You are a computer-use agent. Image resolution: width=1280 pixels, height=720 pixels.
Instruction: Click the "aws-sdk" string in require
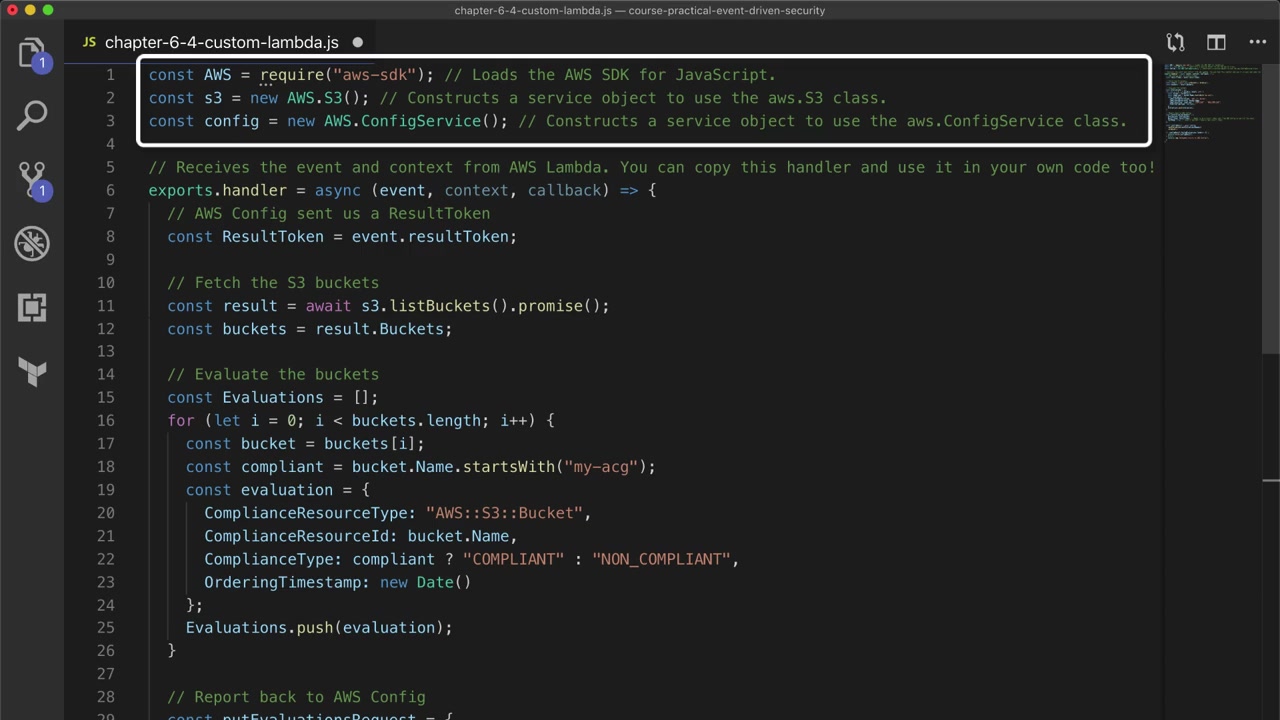(375, 75)
